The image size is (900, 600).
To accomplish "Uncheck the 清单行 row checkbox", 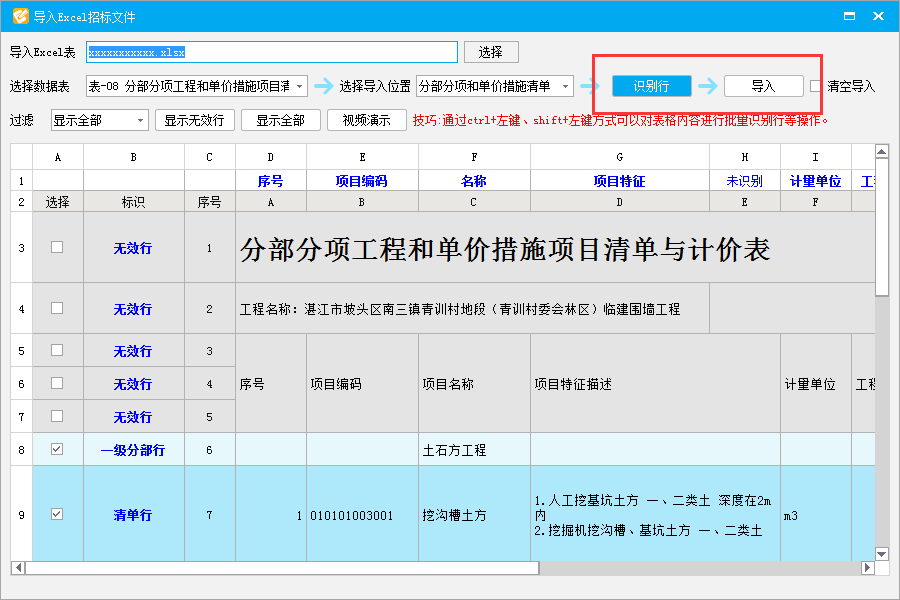I will [x=57, y=514].
